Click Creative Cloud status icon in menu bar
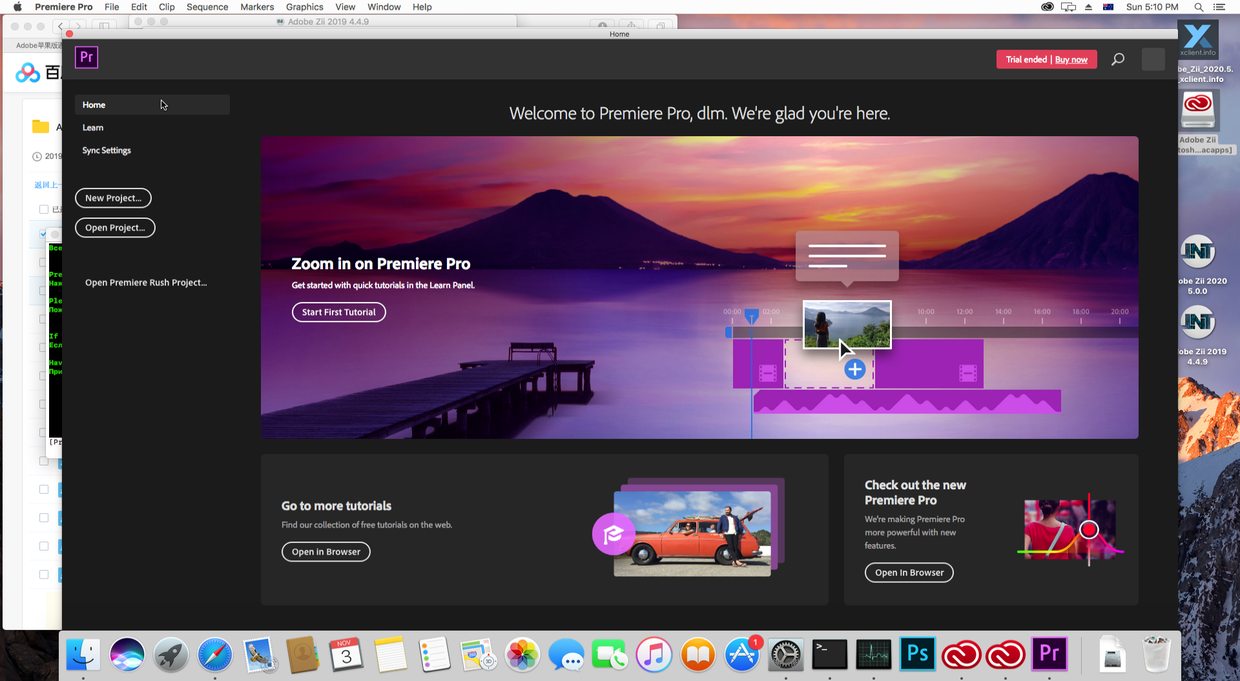The image size is (1240, 681). pyautogui.click(x=1047, y=7)
